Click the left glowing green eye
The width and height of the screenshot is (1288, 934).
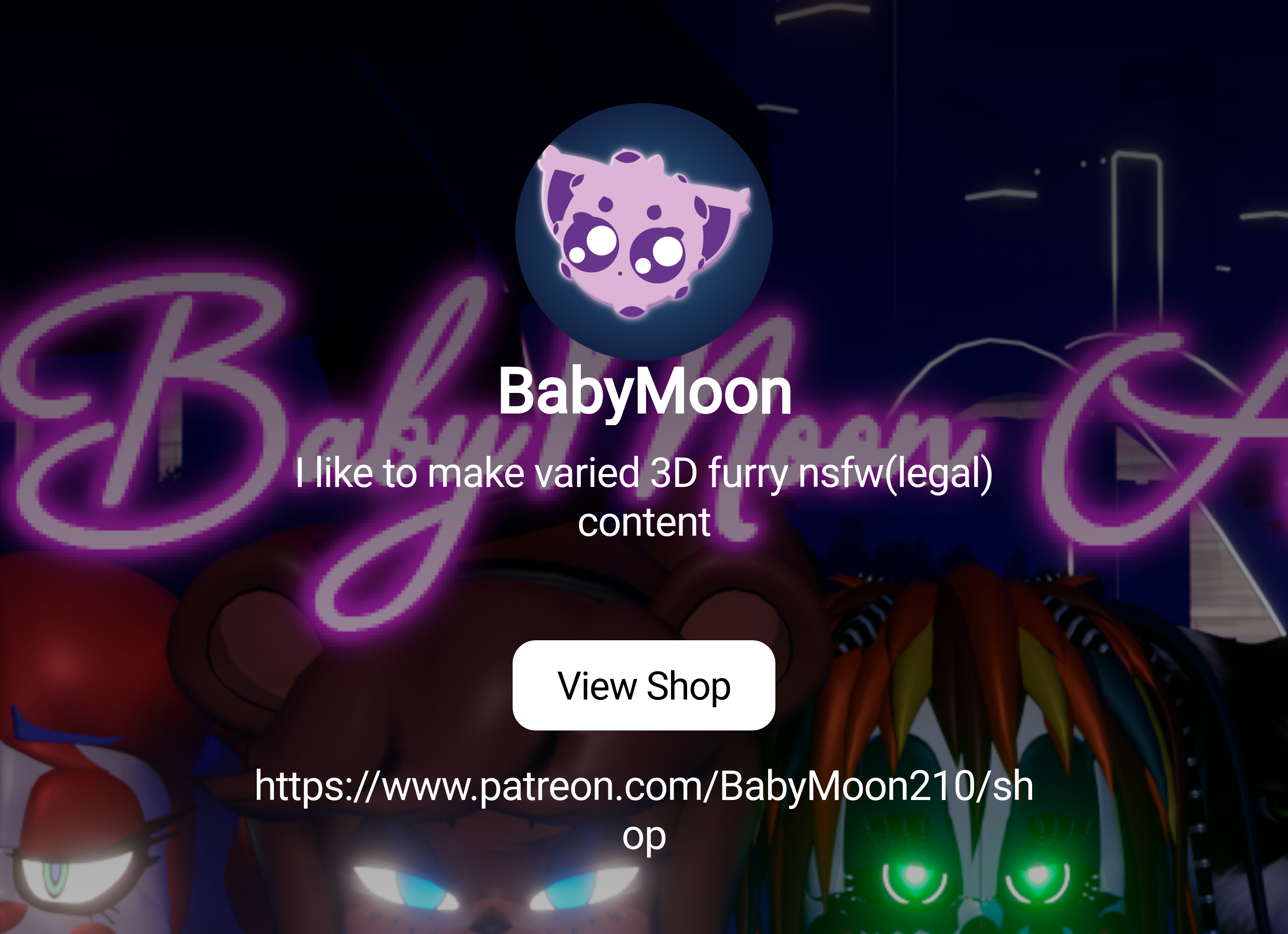coord(915,882)
